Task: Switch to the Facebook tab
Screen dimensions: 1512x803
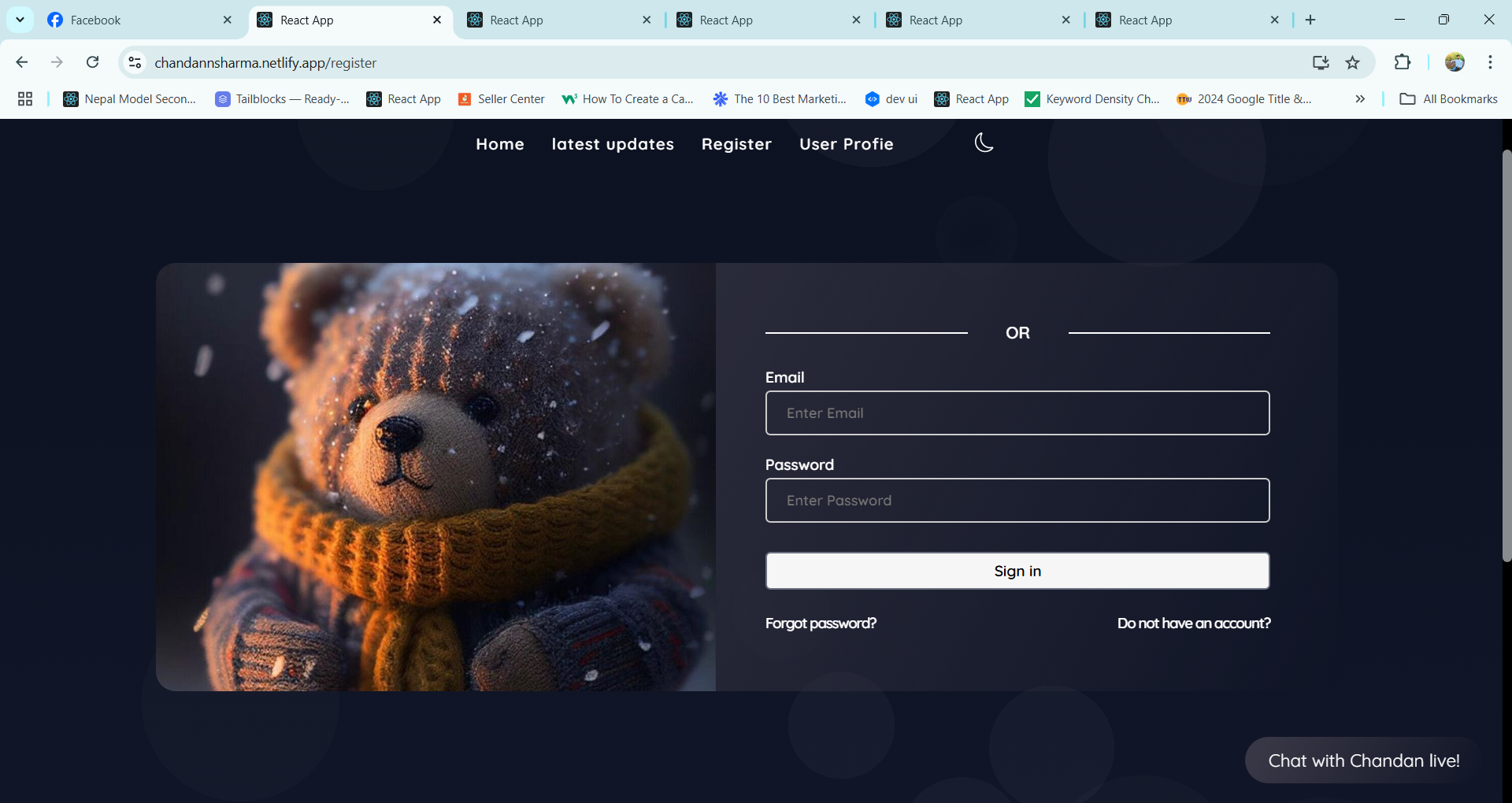Action: 134,20
